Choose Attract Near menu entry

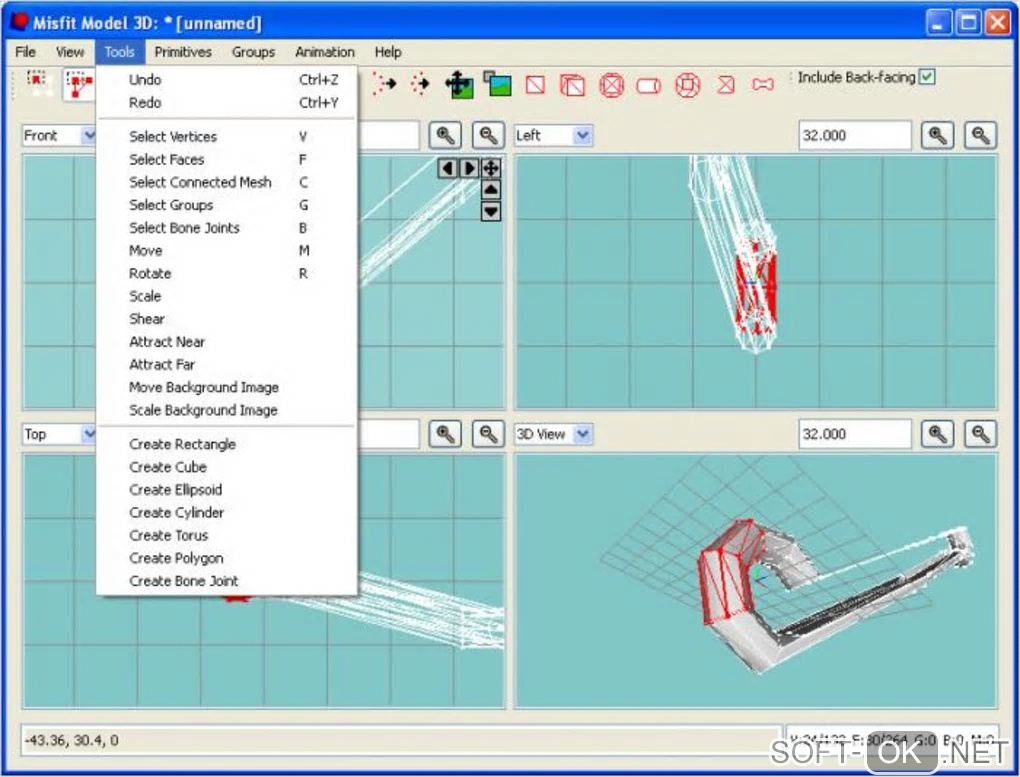tap(226, 342)
